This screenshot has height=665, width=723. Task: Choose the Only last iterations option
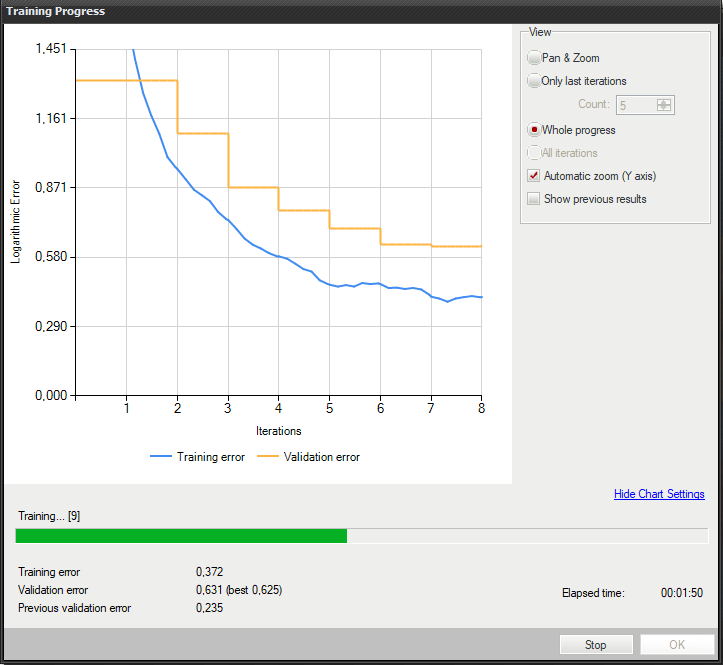click(x=534, y=81)
